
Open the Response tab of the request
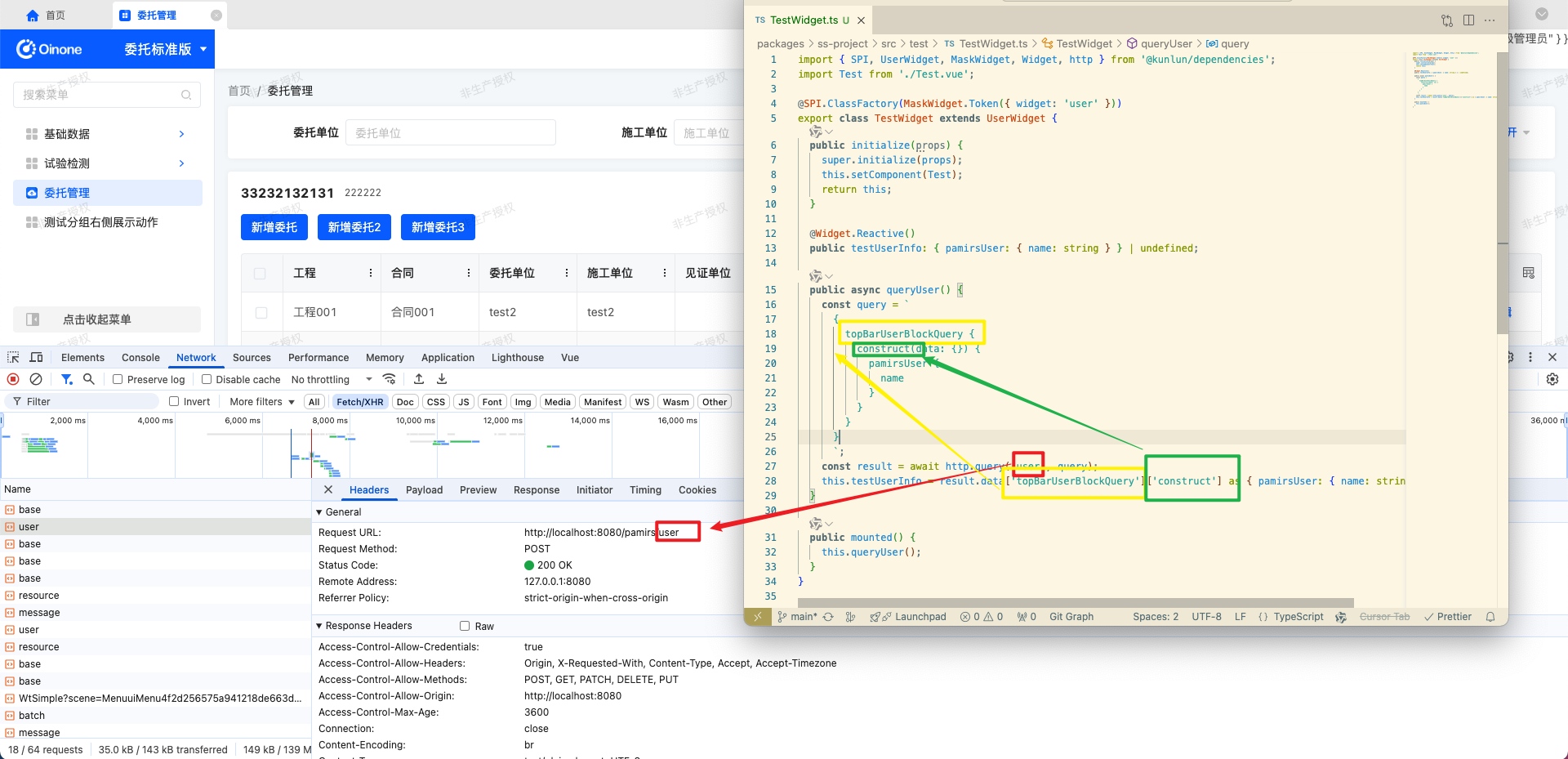(x=537, y=490)
